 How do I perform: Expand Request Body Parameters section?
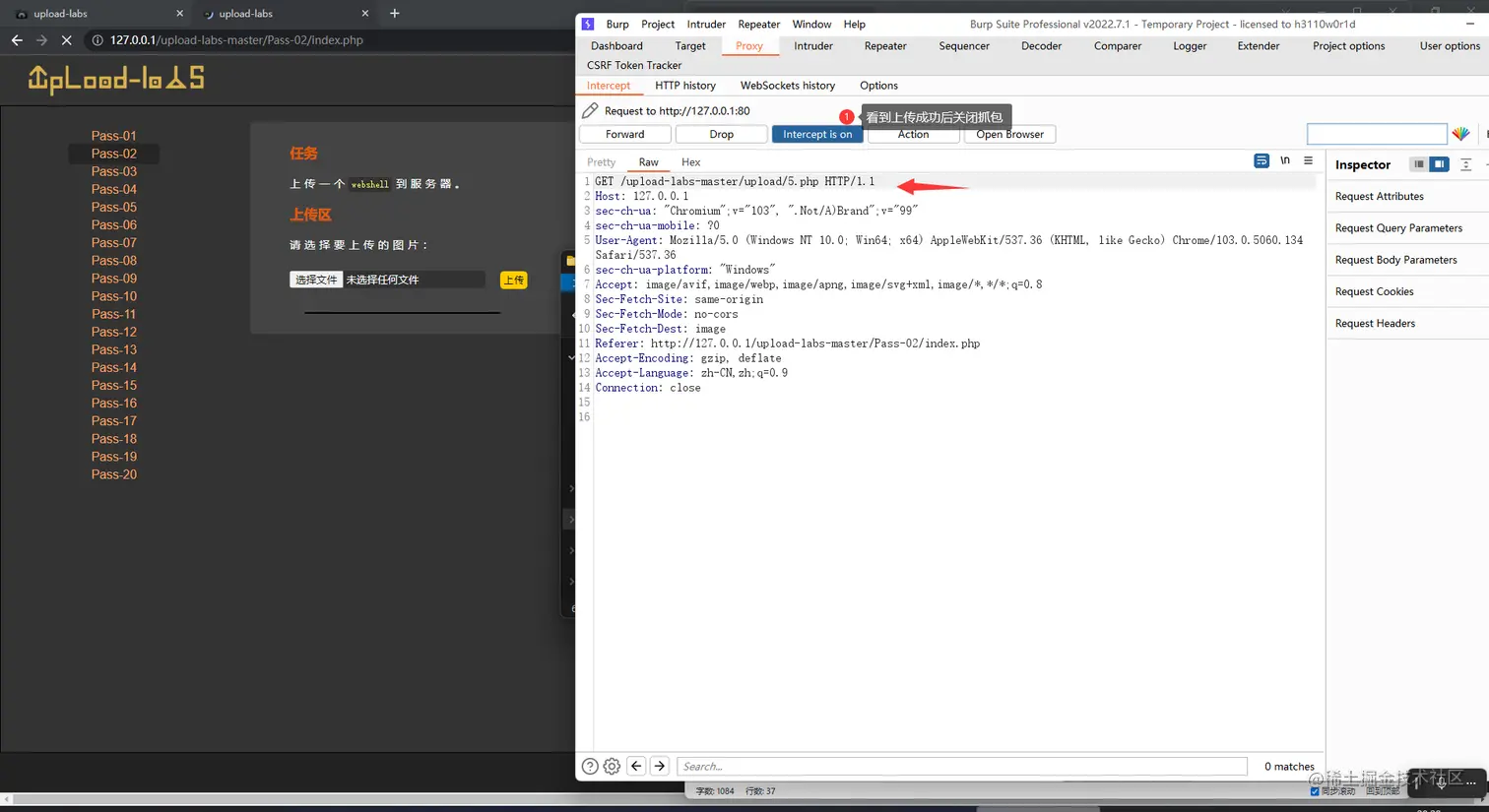(1407, 260)
